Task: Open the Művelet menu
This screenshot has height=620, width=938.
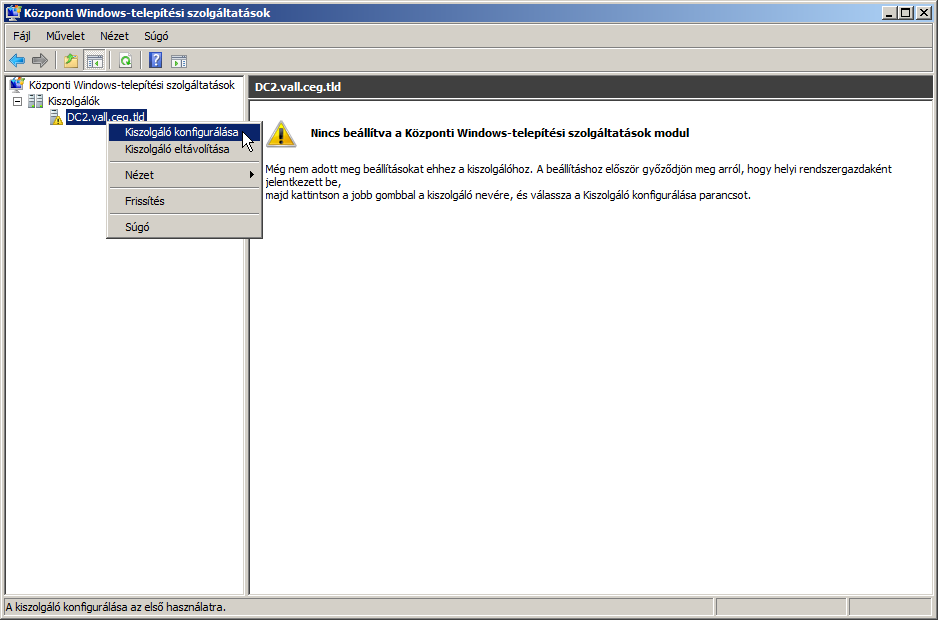Action: (65, 36)
